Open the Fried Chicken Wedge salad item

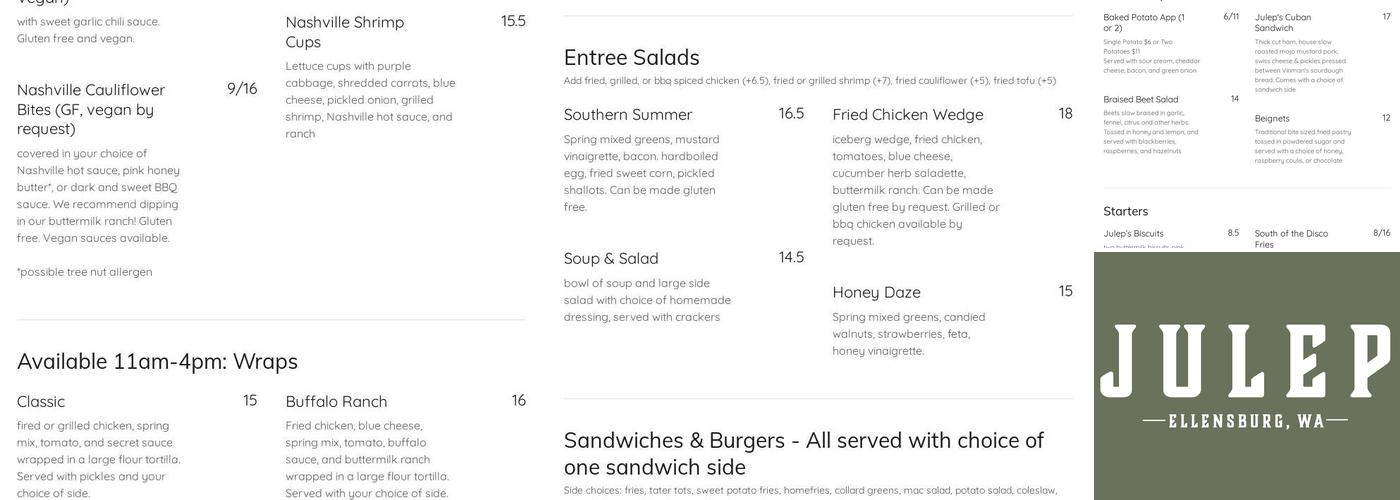908,114
